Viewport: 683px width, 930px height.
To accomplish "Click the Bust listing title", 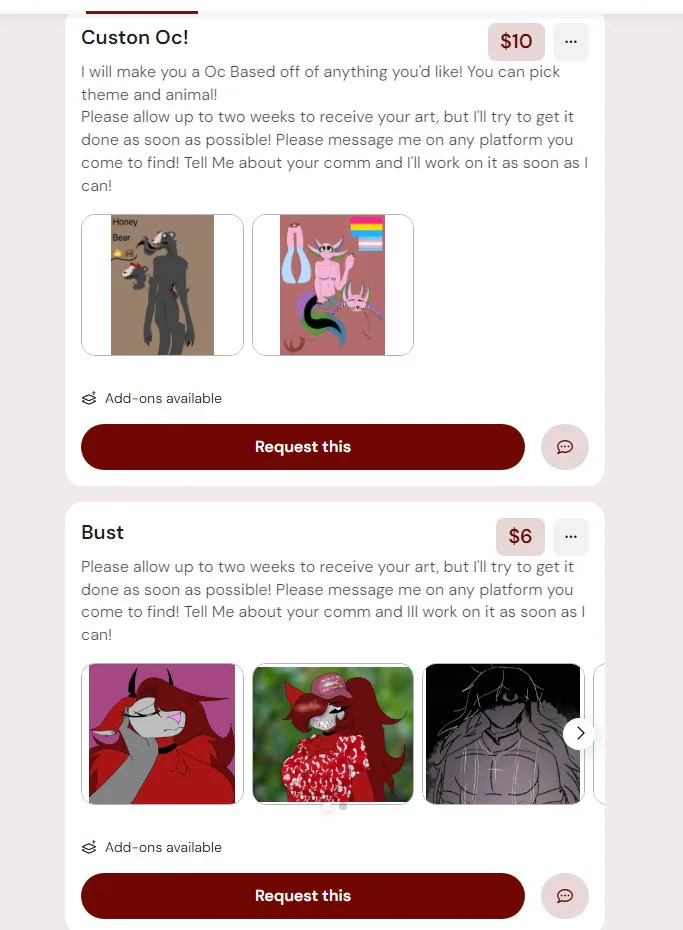I will point(103,533).
